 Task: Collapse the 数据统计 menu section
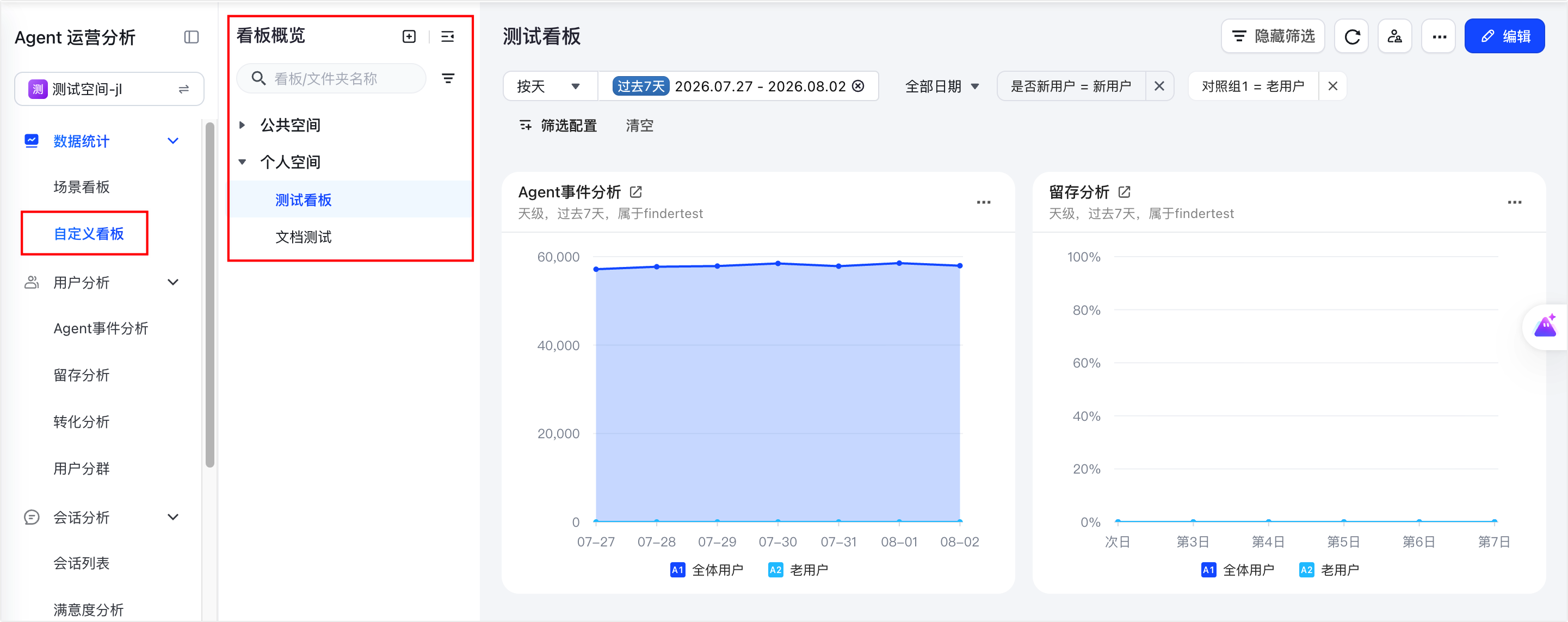[173, 141]
